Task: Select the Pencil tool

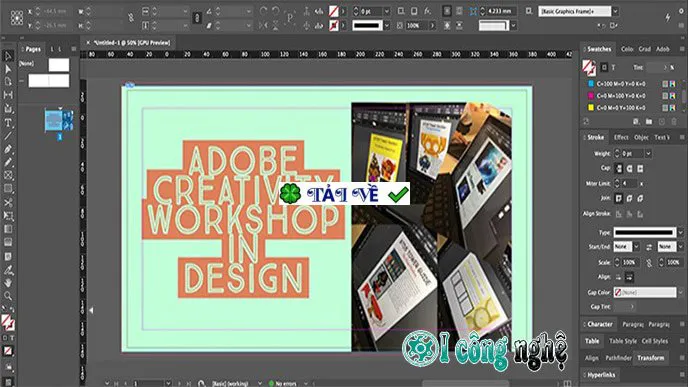Action: tap(8, 162)
